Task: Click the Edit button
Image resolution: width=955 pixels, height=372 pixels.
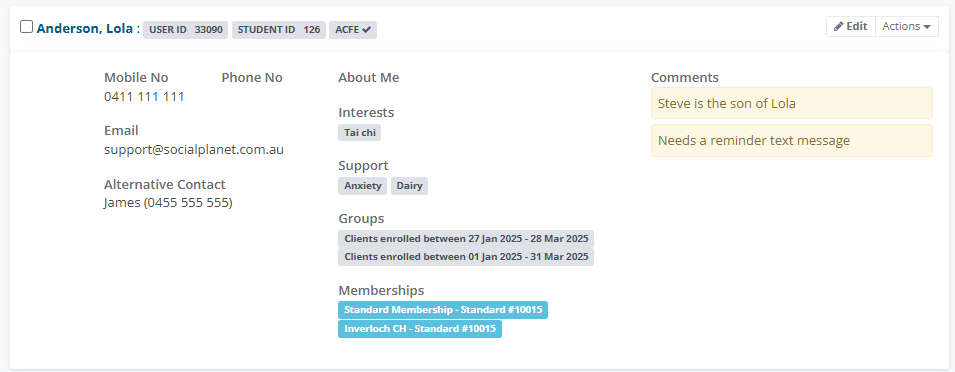Action: 851,27
